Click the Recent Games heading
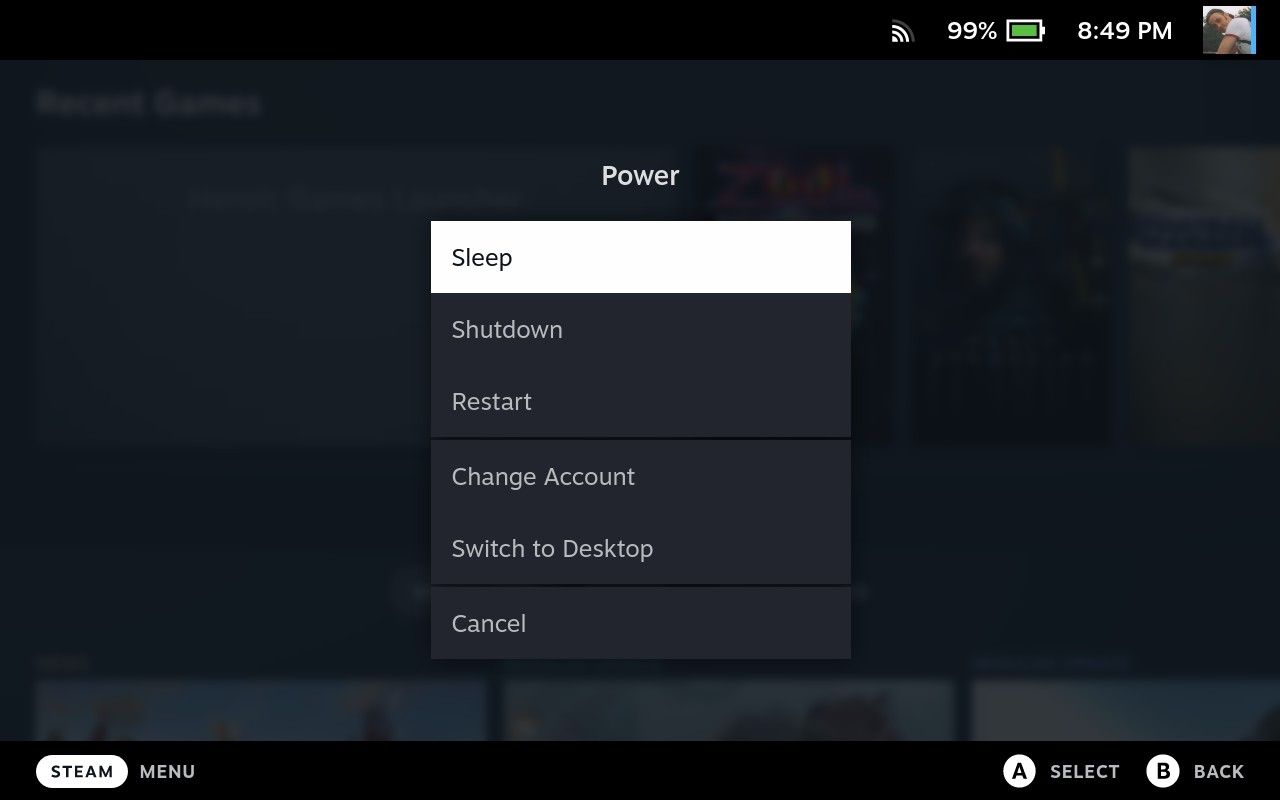Viewport: 1280px width, 800px height. click(150, 101)
